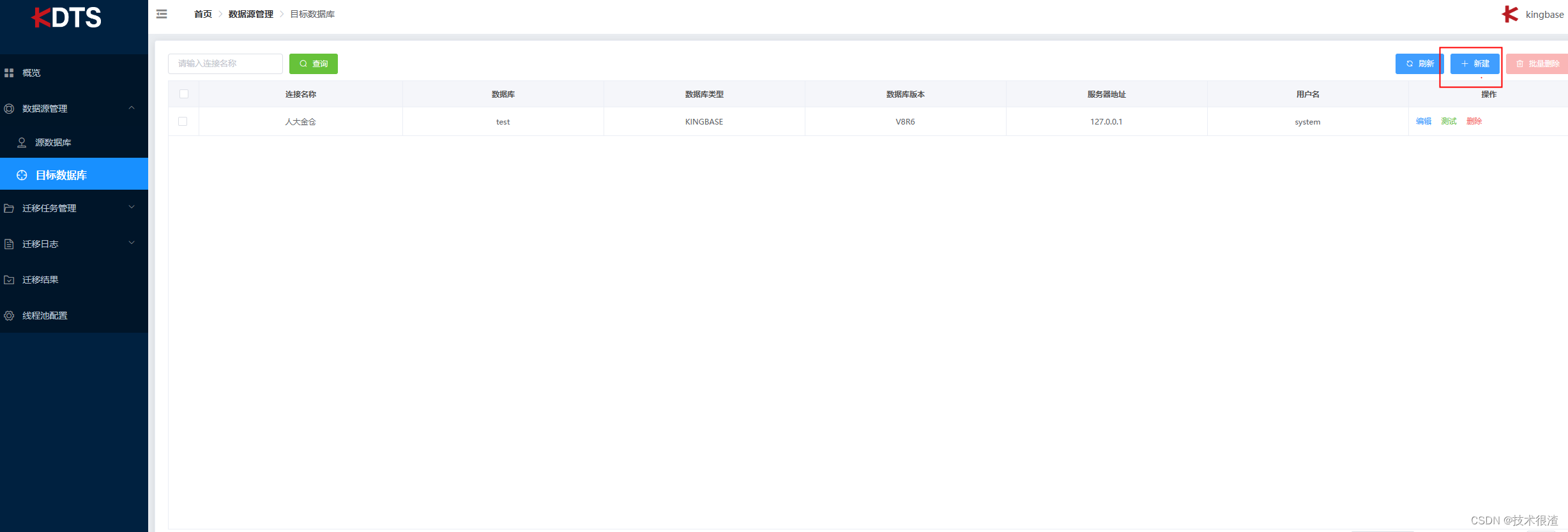The height and width of the screenshot is (532, 1568).
Task: Click the V8R6 version cell
Action: (x=906, y=121)
